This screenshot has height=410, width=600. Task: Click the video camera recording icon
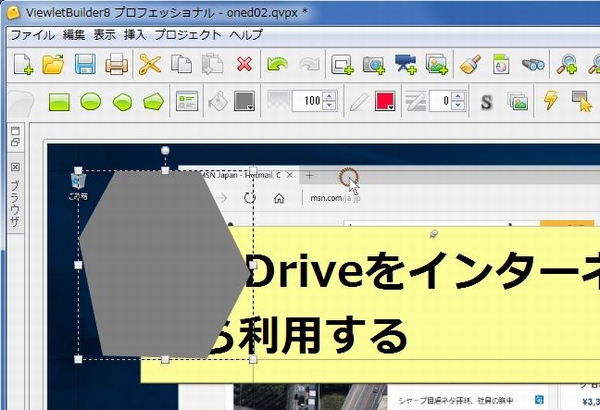405,65
